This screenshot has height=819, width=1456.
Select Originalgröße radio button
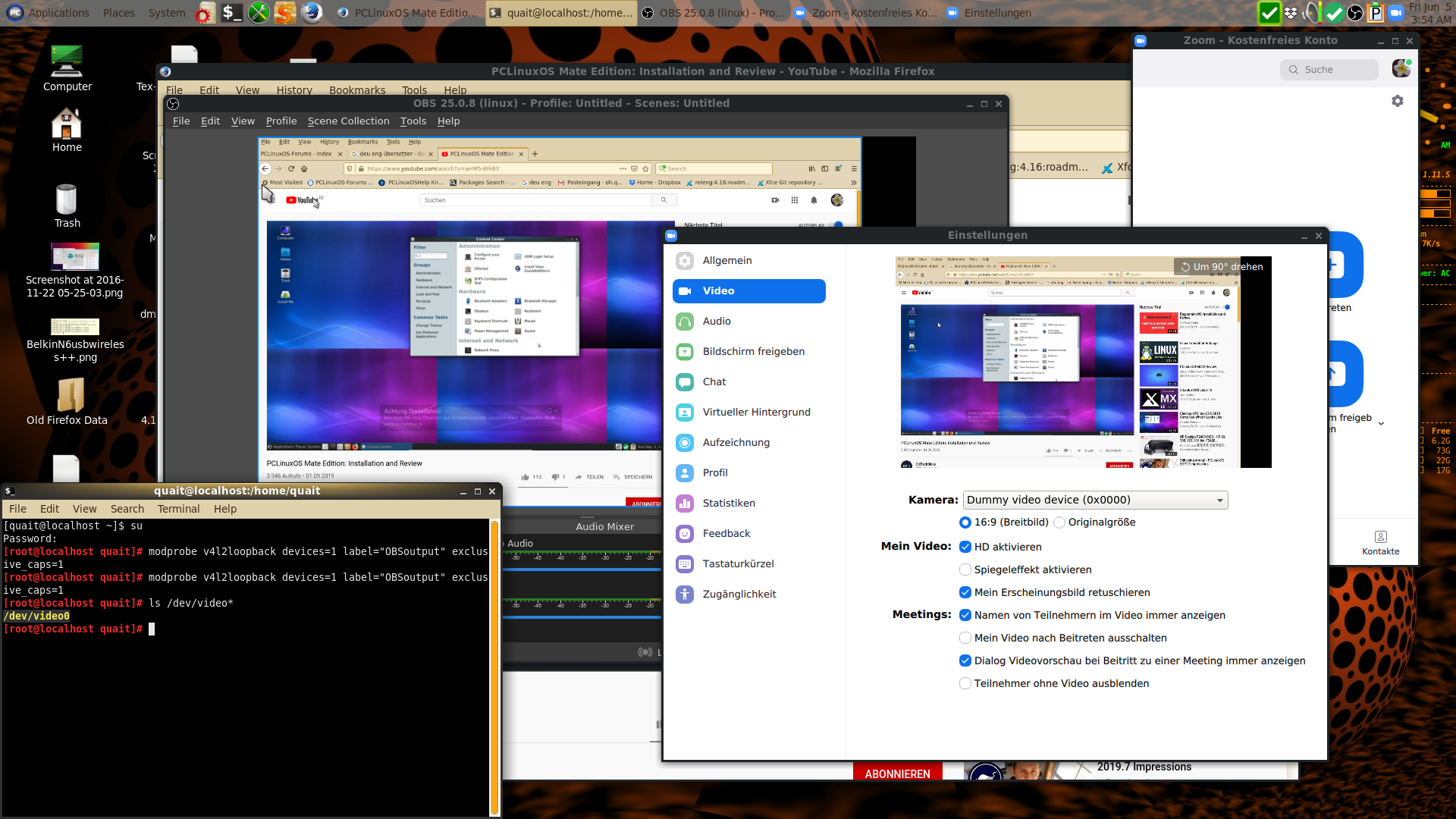point(1059,522)
